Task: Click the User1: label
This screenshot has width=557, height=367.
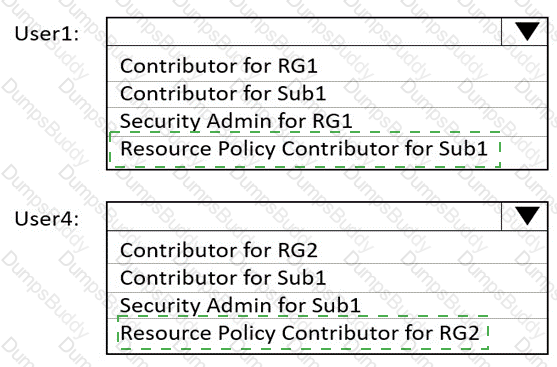Action: tap(47, 34)
